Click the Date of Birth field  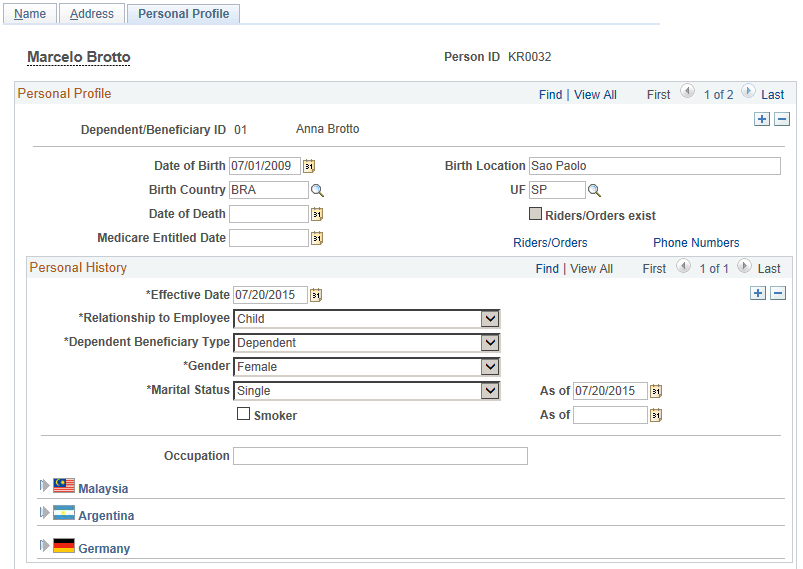265,166
